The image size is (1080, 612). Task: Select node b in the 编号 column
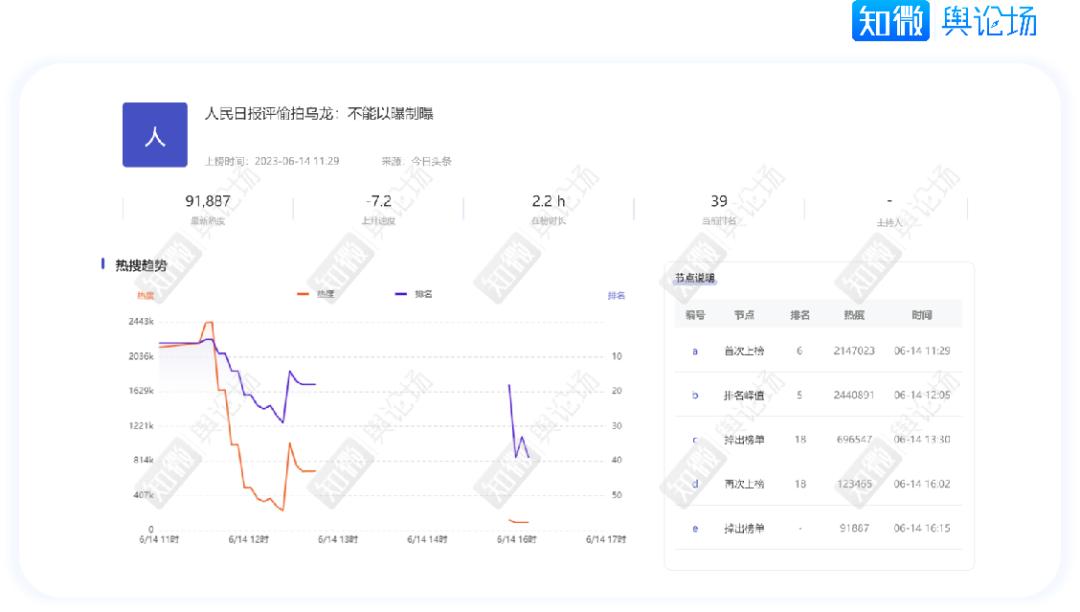695,396
